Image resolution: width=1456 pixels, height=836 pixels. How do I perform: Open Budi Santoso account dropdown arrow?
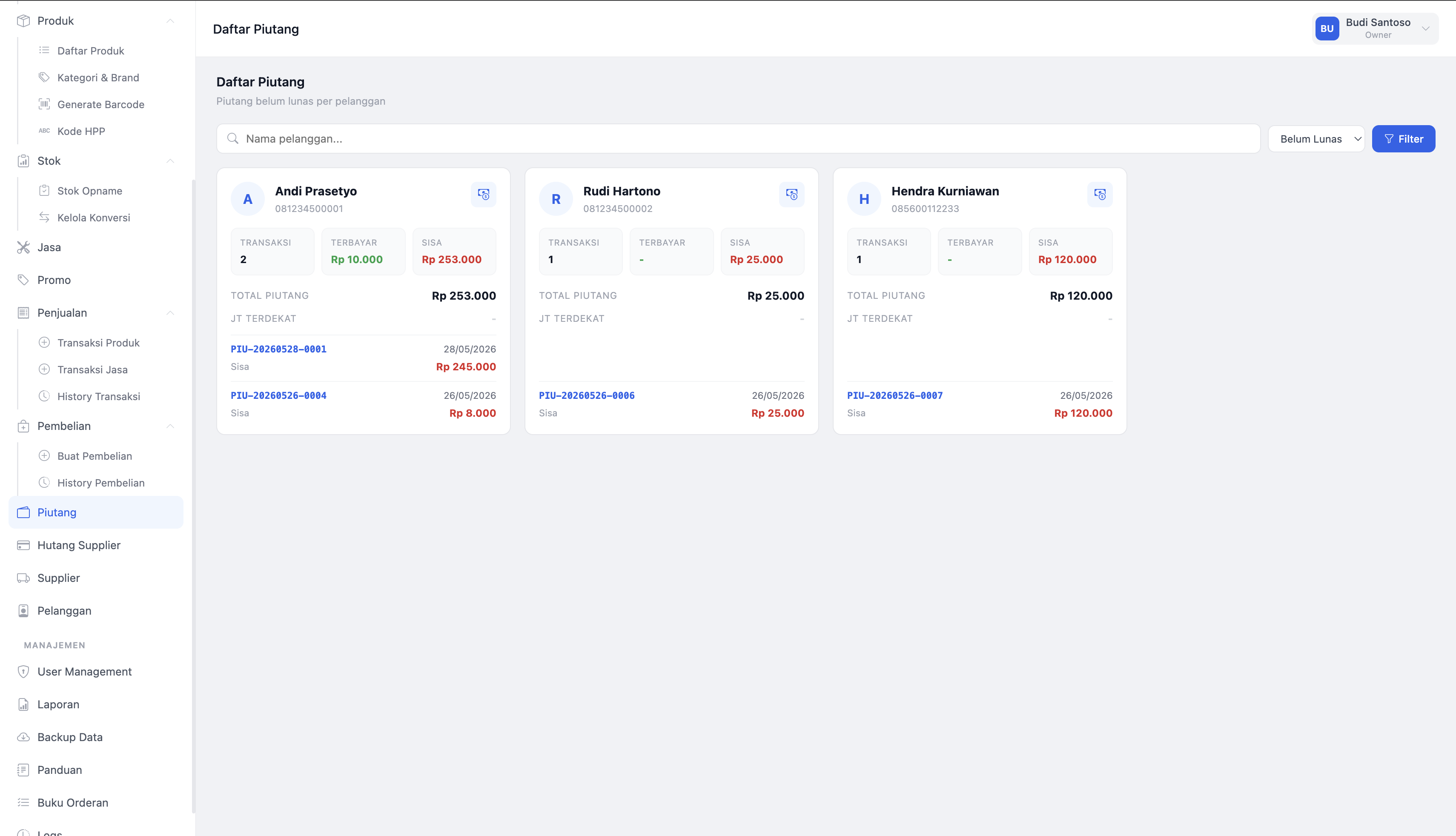pos(1426,29)
